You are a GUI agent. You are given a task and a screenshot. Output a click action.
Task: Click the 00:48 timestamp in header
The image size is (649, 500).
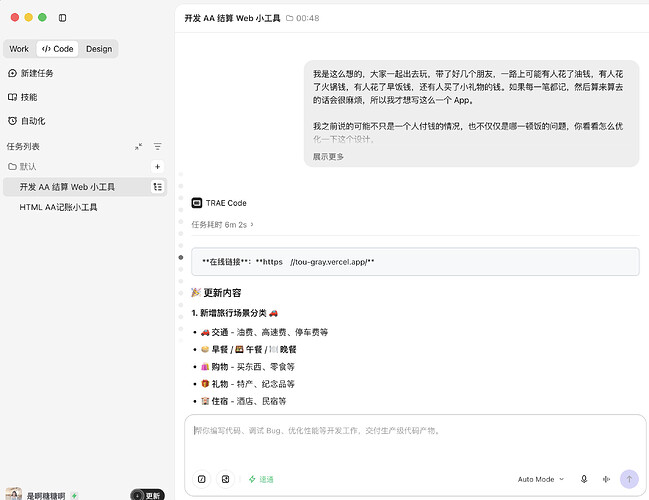308,18
